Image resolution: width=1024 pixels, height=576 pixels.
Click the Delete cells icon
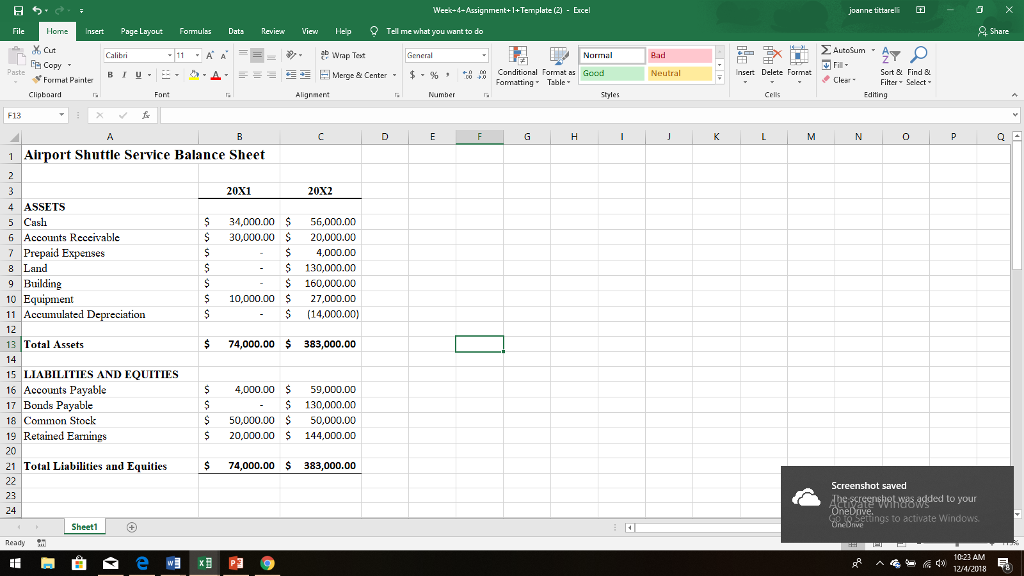(772, 57)
